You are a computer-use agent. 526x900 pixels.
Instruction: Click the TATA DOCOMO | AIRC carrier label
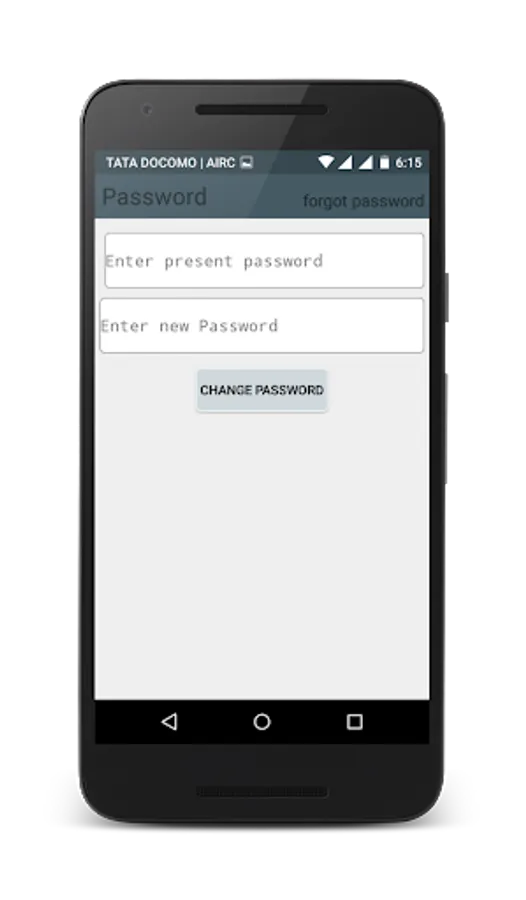[171, 163]
